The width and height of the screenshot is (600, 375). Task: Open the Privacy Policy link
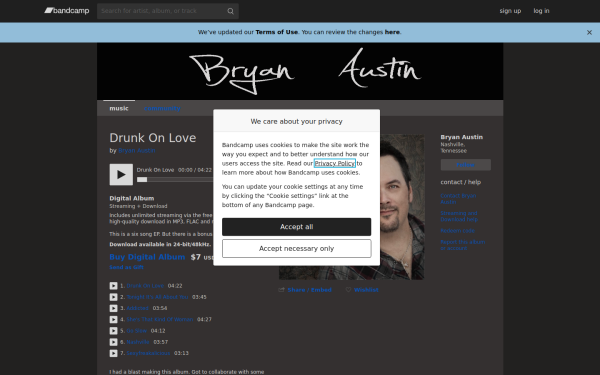(335, 163)
